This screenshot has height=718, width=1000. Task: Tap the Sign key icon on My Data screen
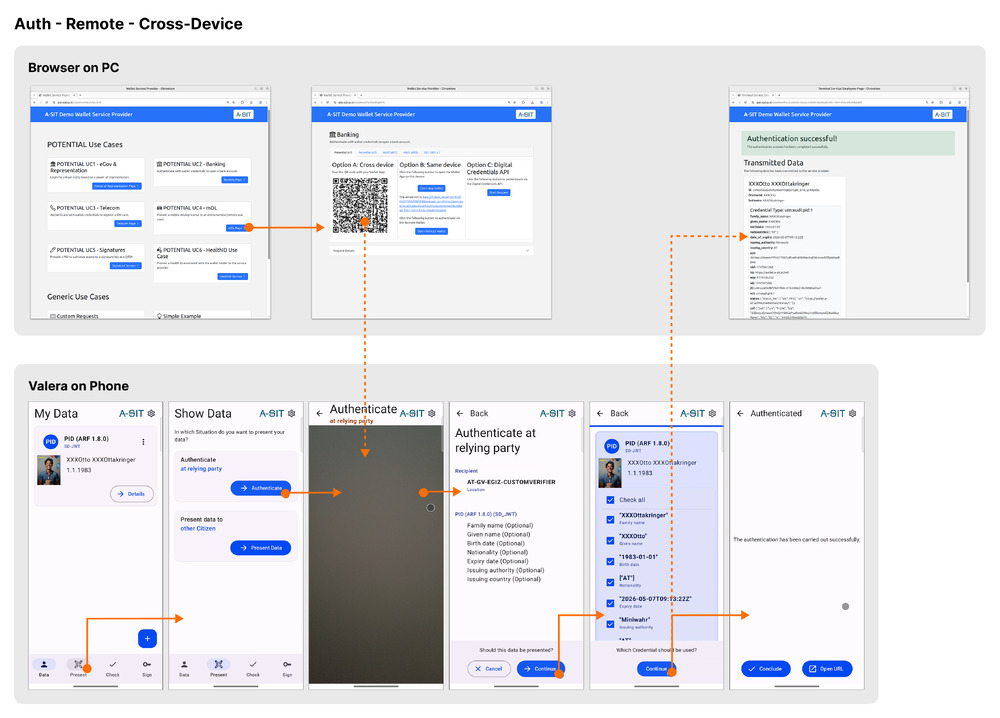tap(147, 665)
